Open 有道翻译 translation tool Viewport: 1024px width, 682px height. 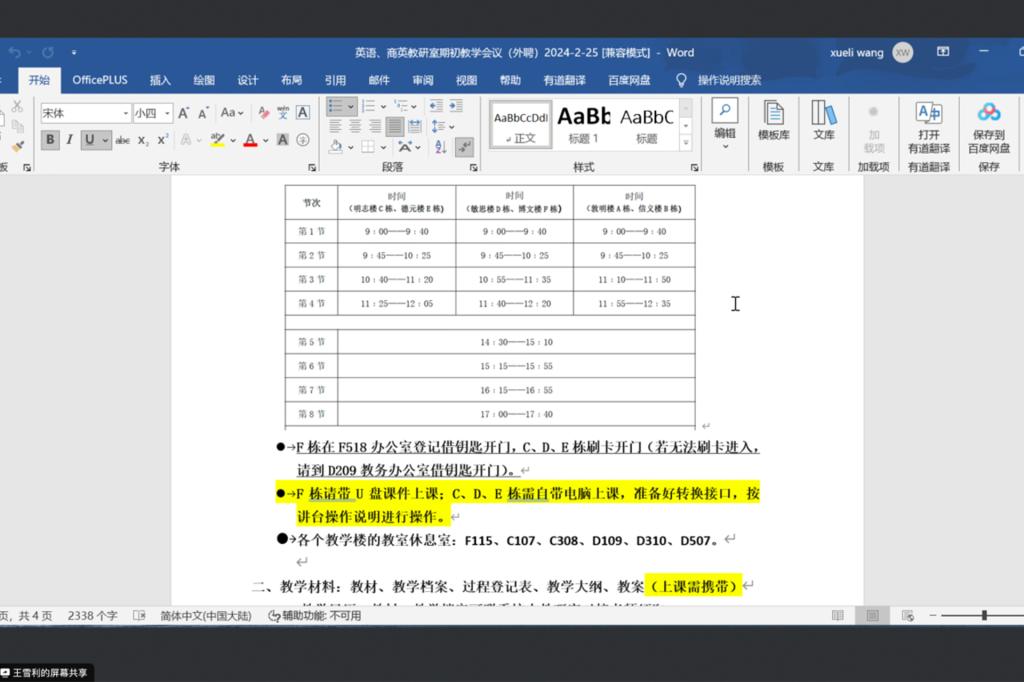928,124
